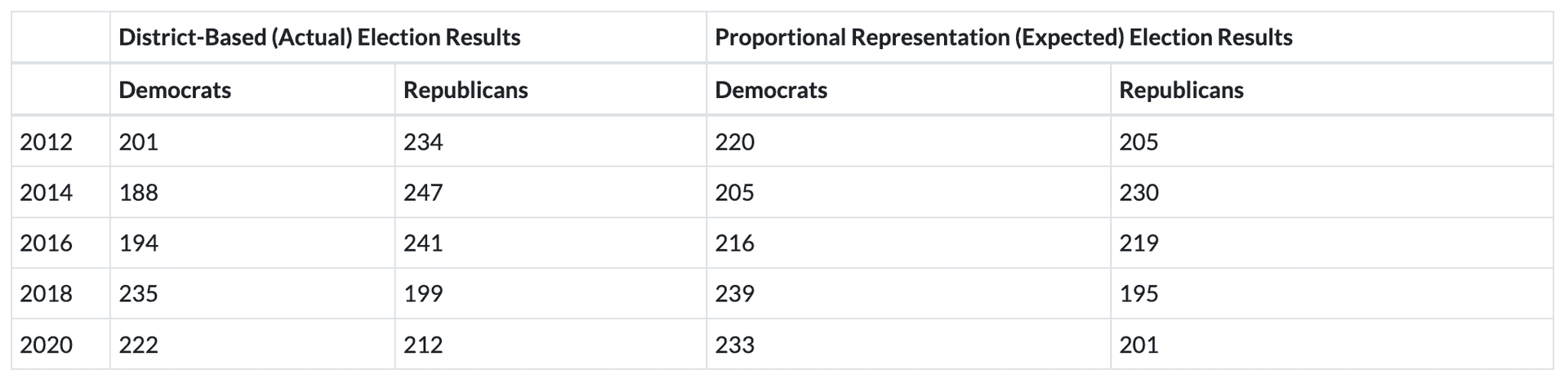Click the 2020 row label
Viewport: 1568px width, 383px height.
click(x=46, y=345)
